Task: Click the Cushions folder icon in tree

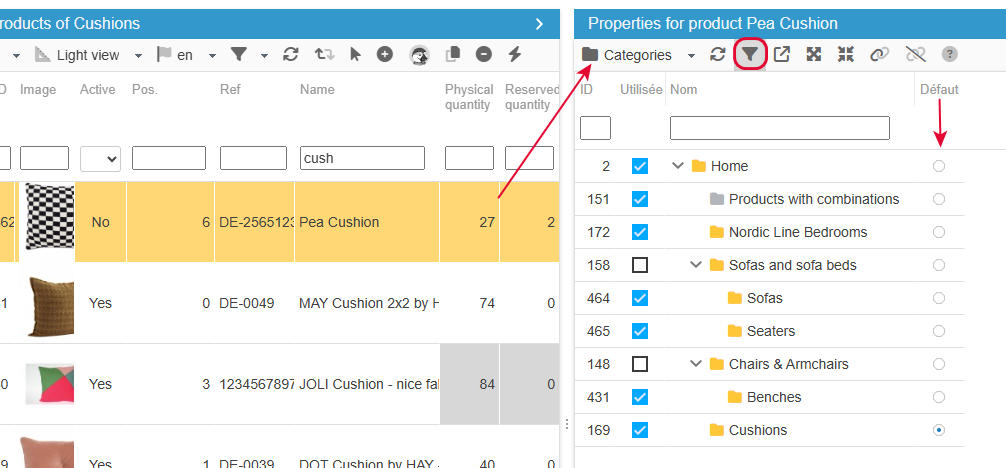Action: click(717, 430)
